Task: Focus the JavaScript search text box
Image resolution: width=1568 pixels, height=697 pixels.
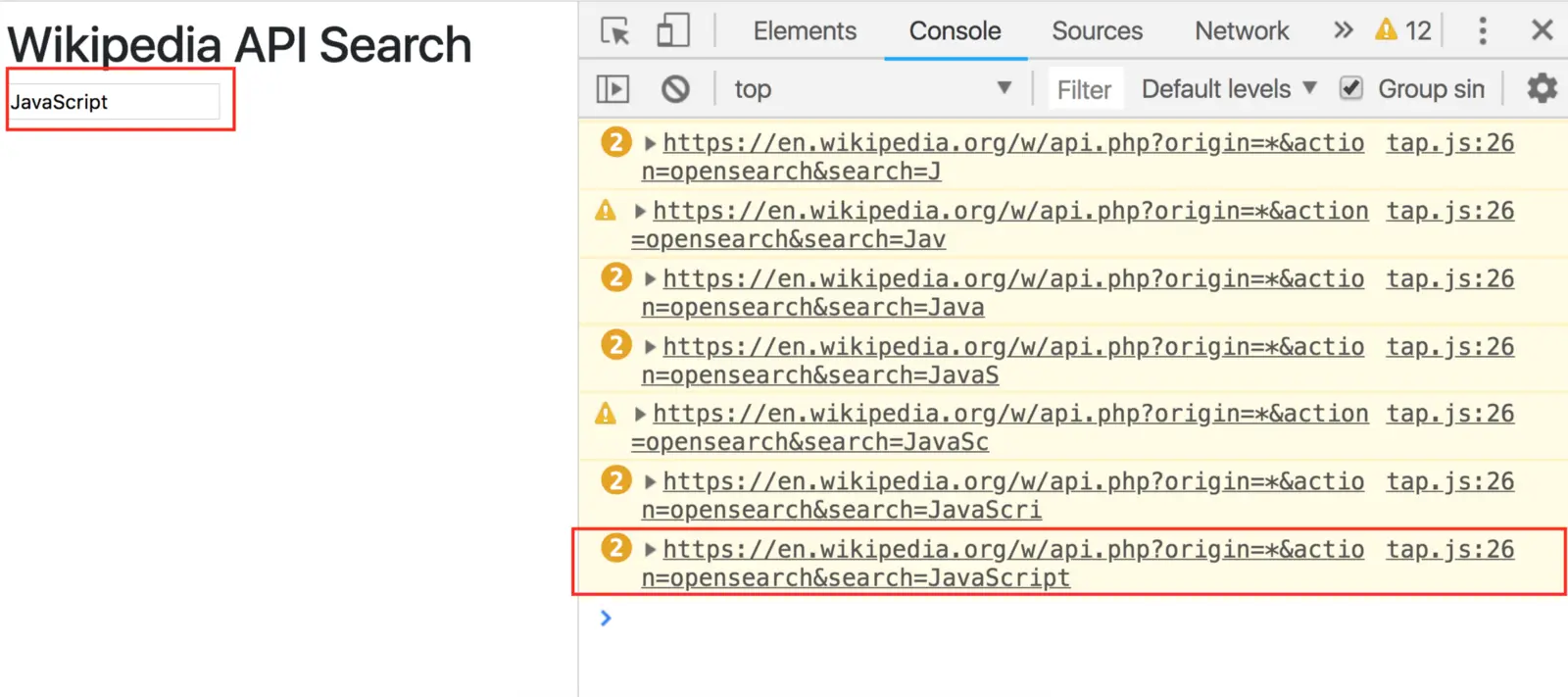Action: coord(115,102)
